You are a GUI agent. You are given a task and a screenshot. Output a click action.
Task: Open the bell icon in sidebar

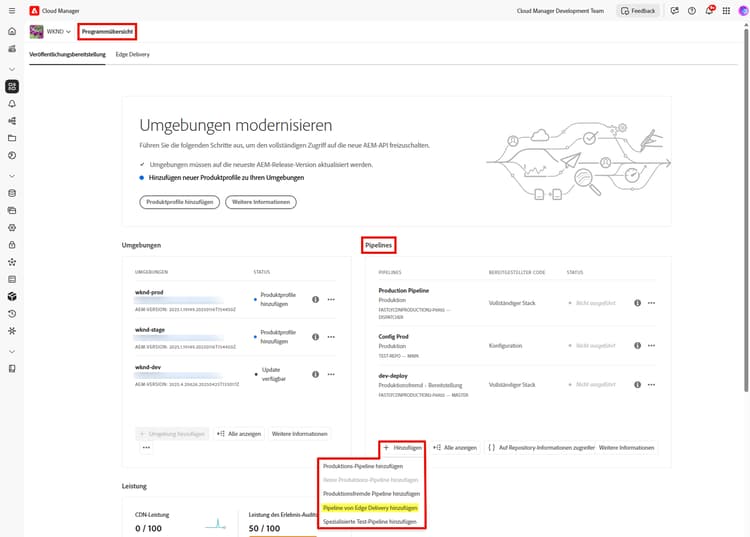tap(12, 104)
